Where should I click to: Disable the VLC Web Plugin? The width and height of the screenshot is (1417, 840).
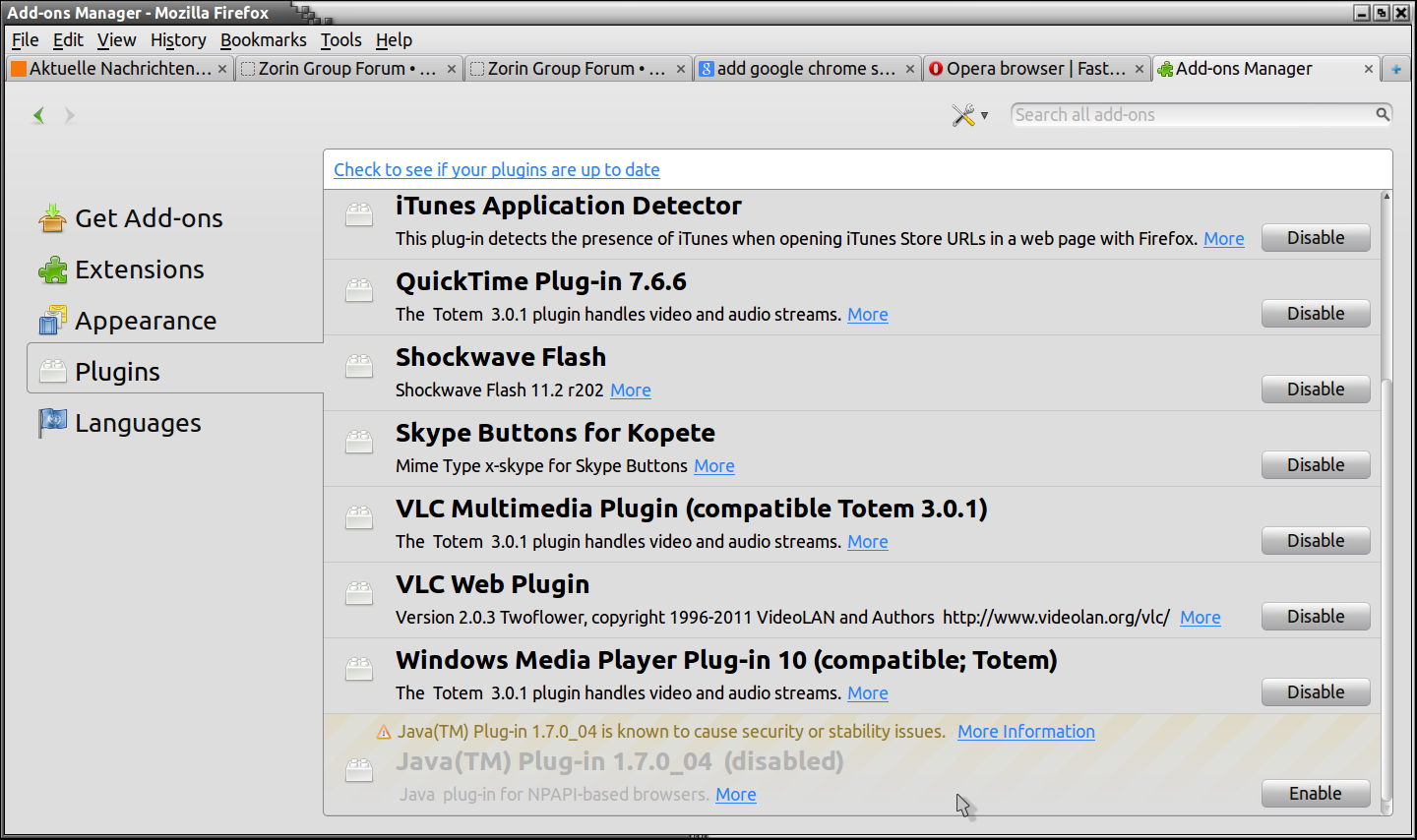(1315, 617)
